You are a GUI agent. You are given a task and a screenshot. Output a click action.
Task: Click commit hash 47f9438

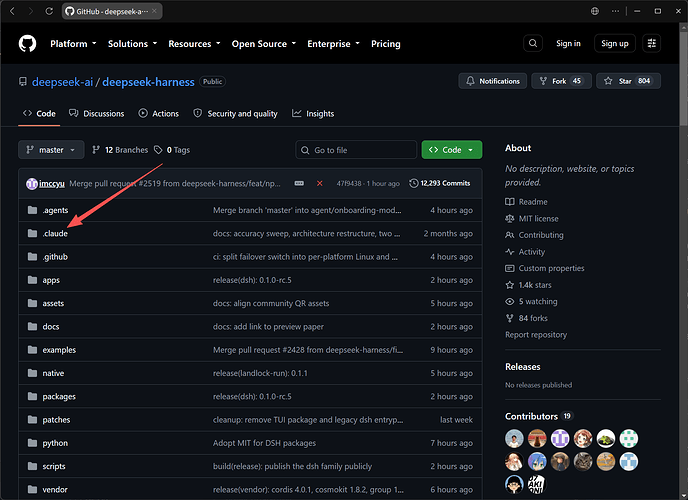[349, 183]
